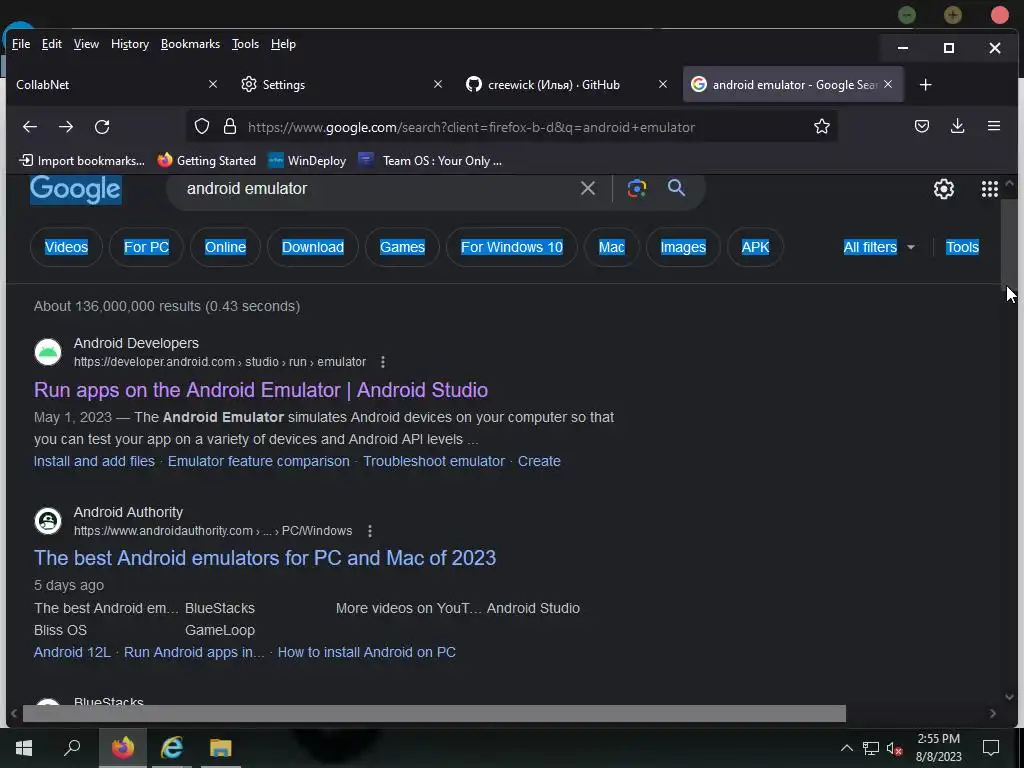Open the notification center icon
This screenshot has height=768, width=1024.
tap(991, 748)
